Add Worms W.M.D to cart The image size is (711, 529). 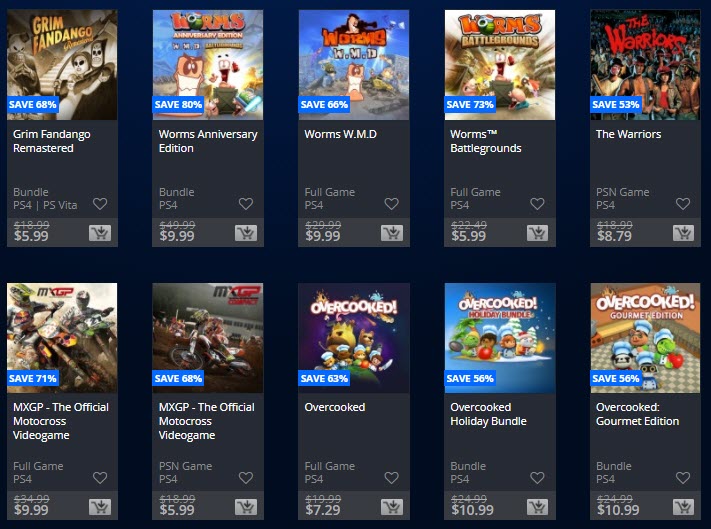(392, 233)
